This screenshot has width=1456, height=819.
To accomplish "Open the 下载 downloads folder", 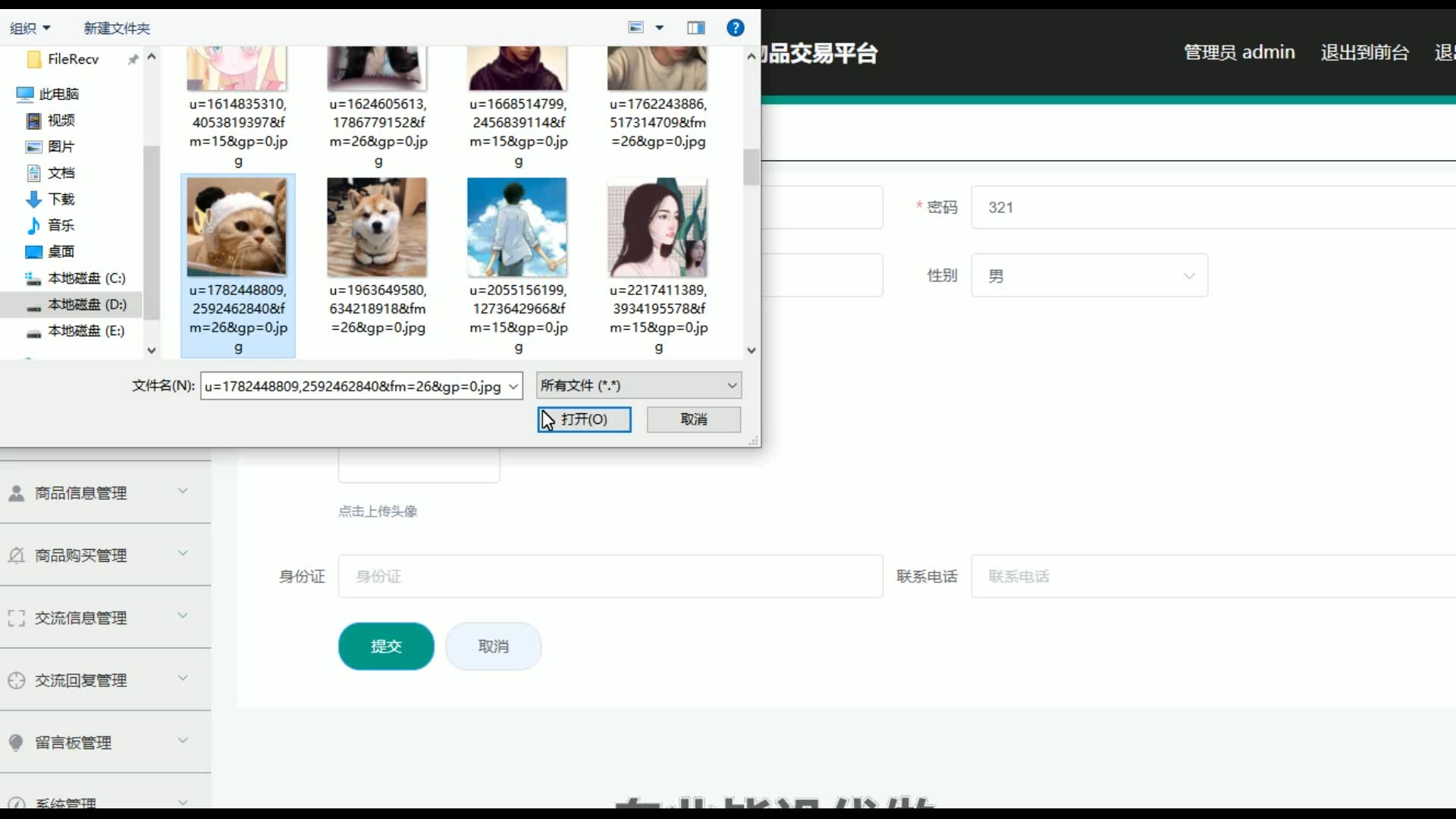I will [x=61, y=199].
